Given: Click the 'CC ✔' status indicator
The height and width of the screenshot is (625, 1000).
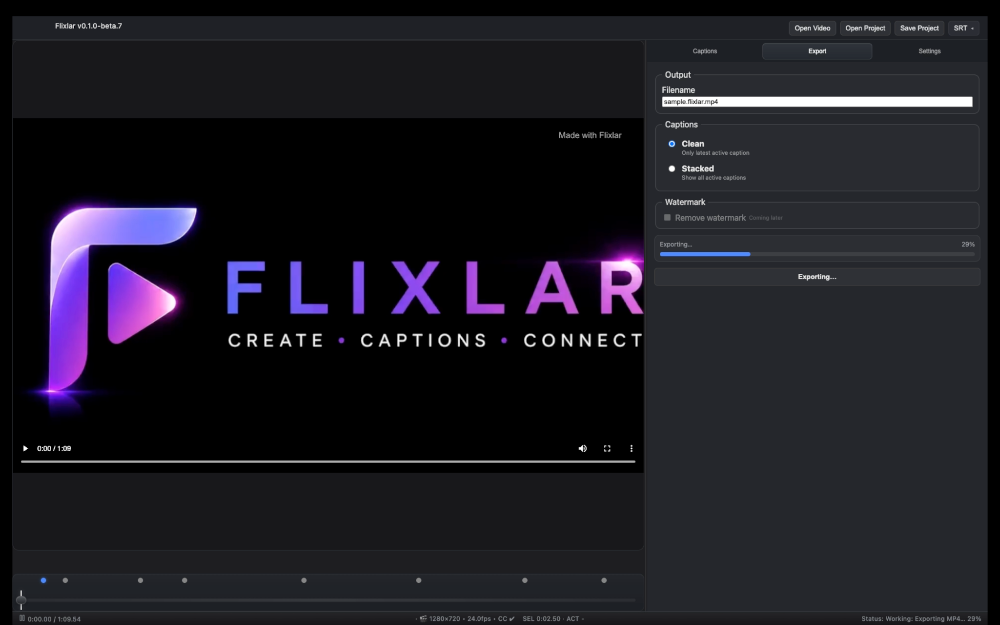Looking at the screenshot, I should (x=506, y=619).
